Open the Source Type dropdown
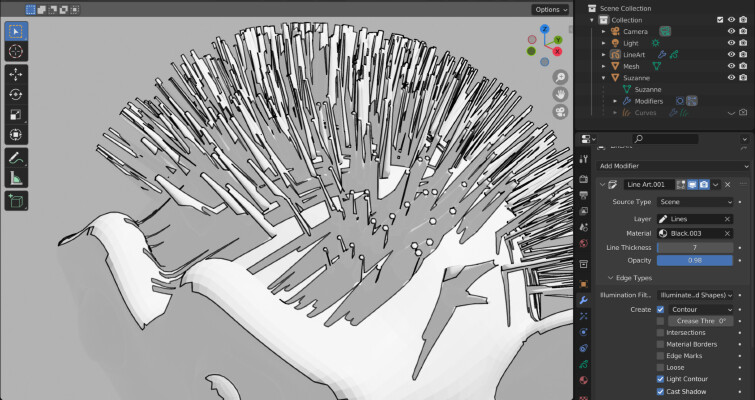755x400 pixels. (x=695, y=202)
